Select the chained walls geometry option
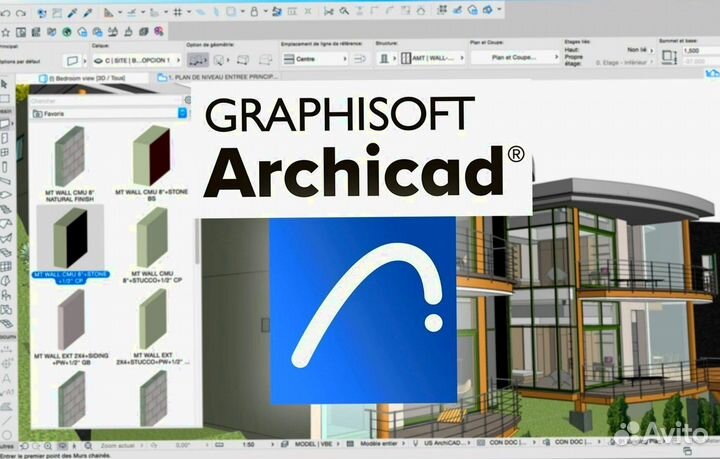This screenshot has height=459, width=720. coord(197,60)
